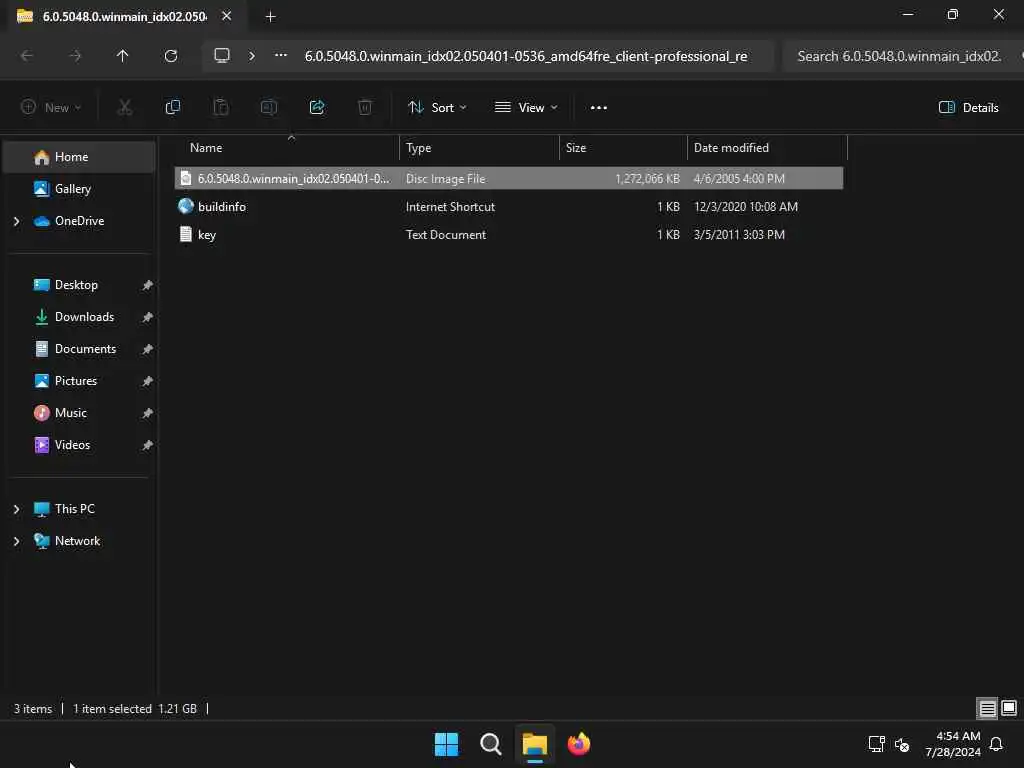Go back using the Back arrow

coord(27,56)
